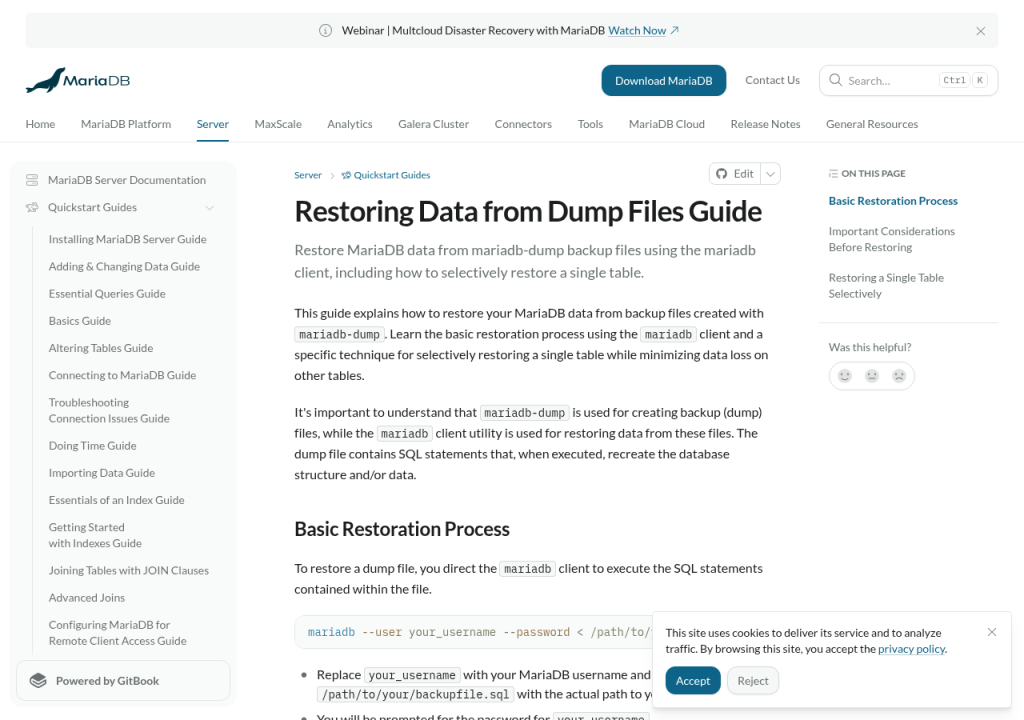1024x720 pixels.
Task: Open MariaDB Server Documentation in sidebar
Action: pyautogui.click(x=127, y=180)
